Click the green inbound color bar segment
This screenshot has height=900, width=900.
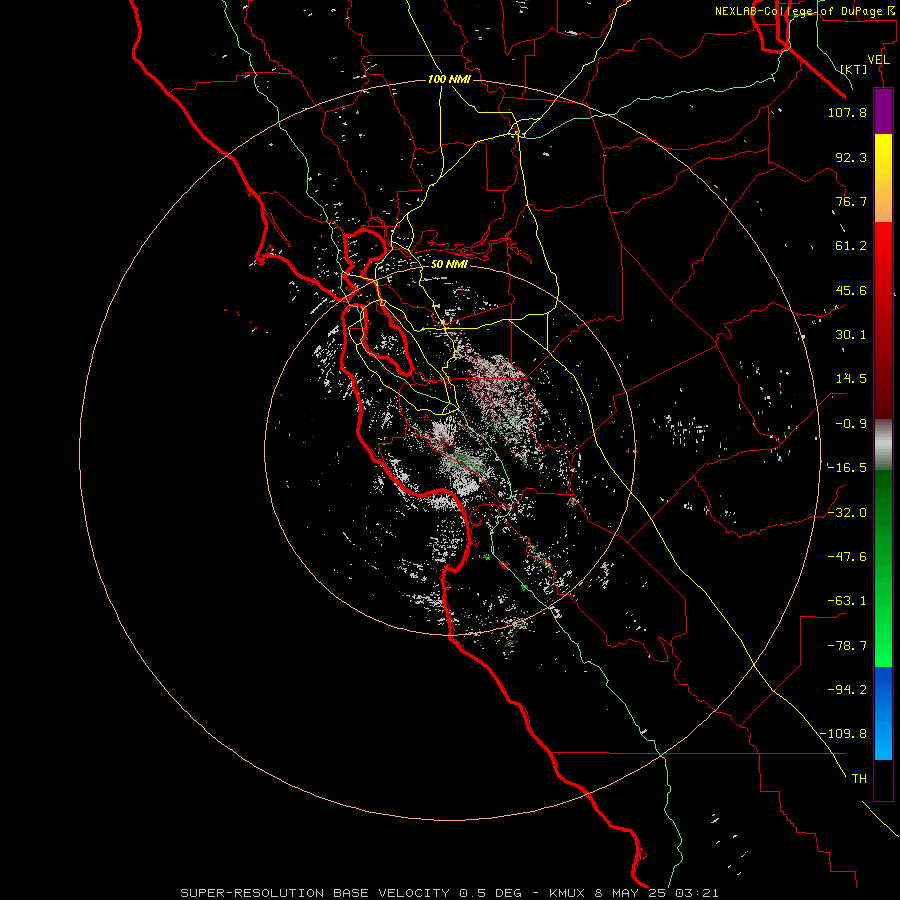point(883,568)
